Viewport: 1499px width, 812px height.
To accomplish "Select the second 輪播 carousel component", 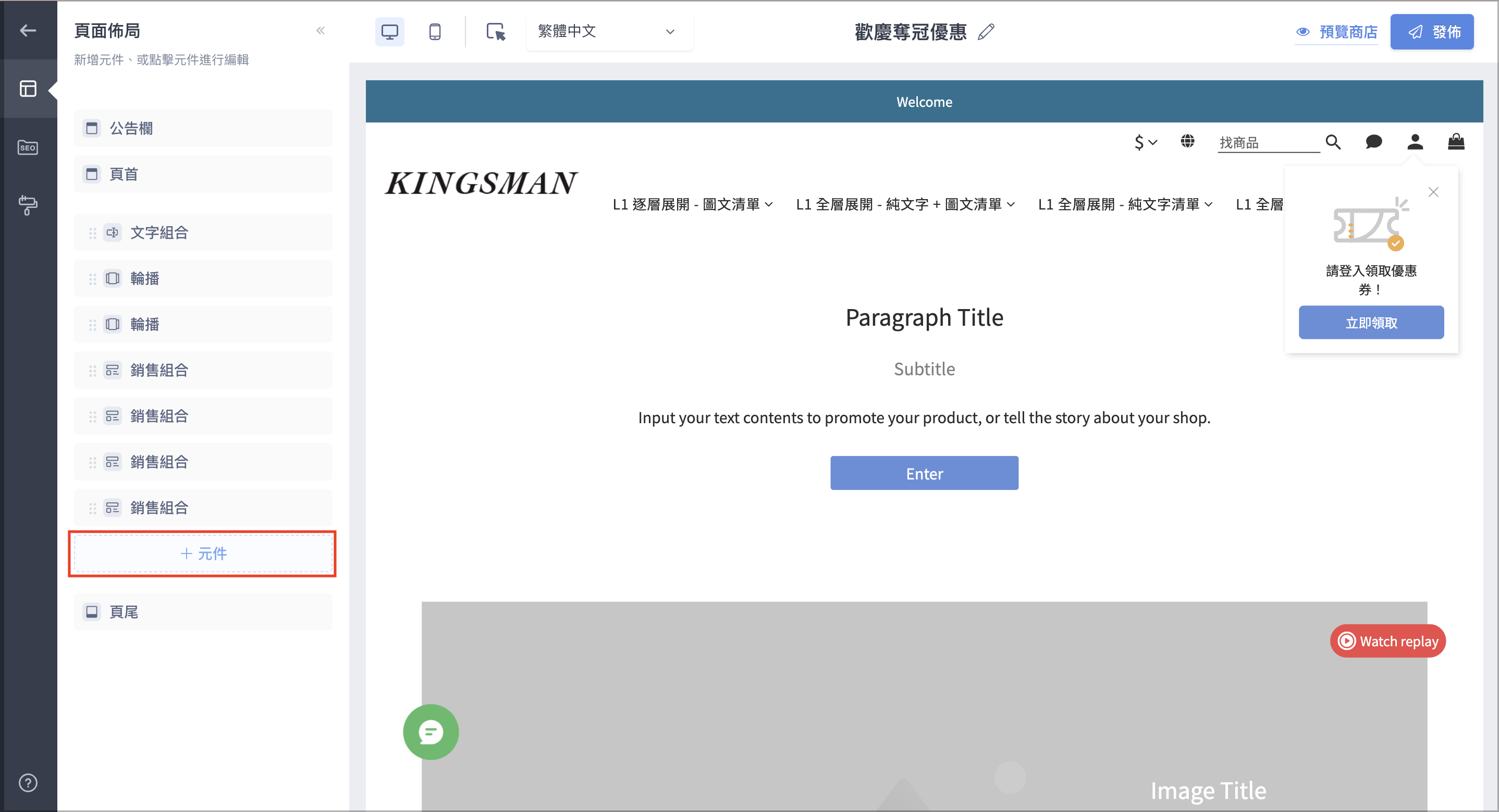I will coord(203,324).
